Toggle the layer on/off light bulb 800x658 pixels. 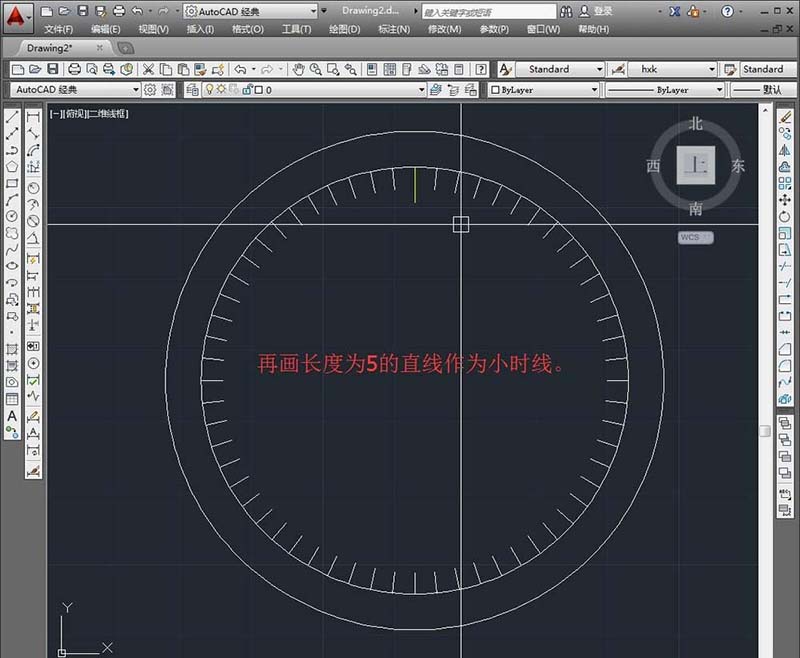(x=210, y=90)
